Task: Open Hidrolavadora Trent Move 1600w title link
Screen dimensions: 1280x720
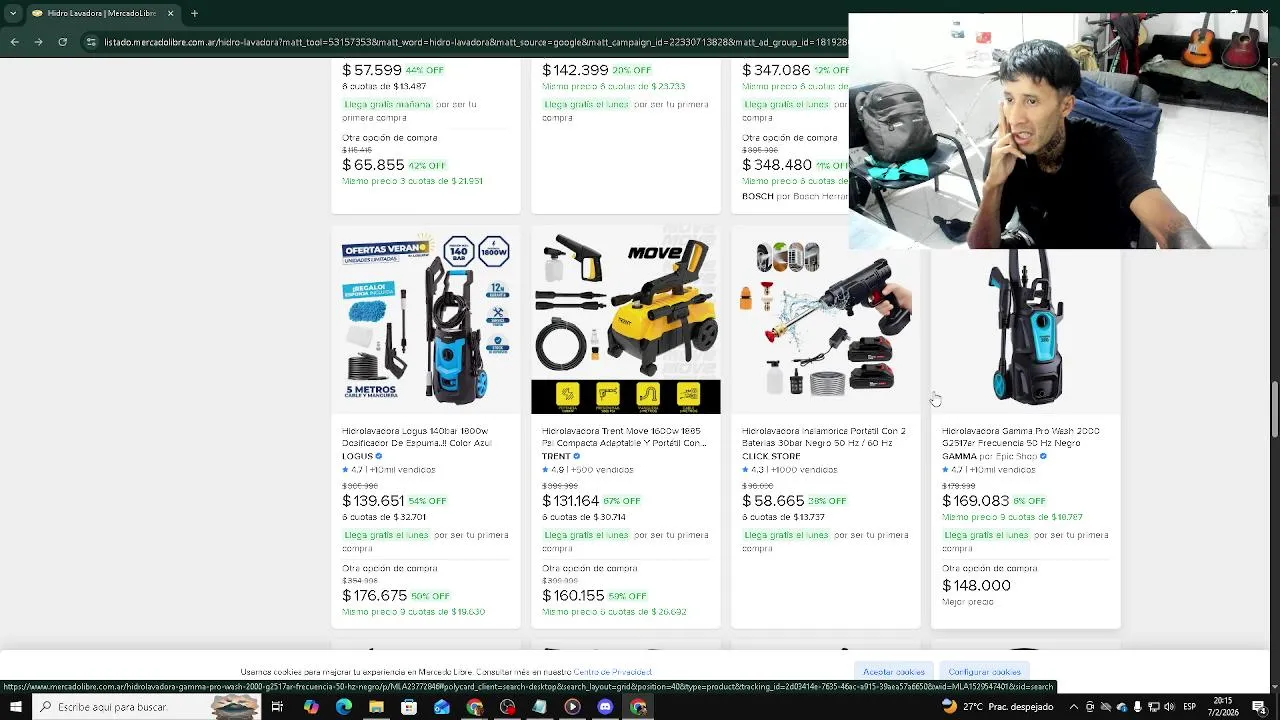Action: point(624,437)
